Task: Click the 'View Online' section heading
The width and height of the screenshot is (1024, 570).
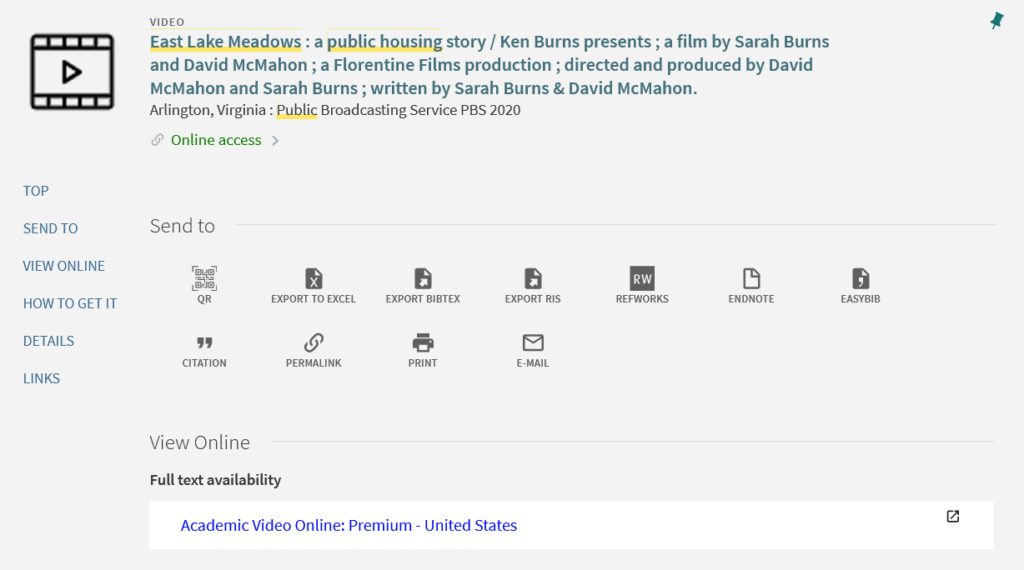Action: [200, 443]
